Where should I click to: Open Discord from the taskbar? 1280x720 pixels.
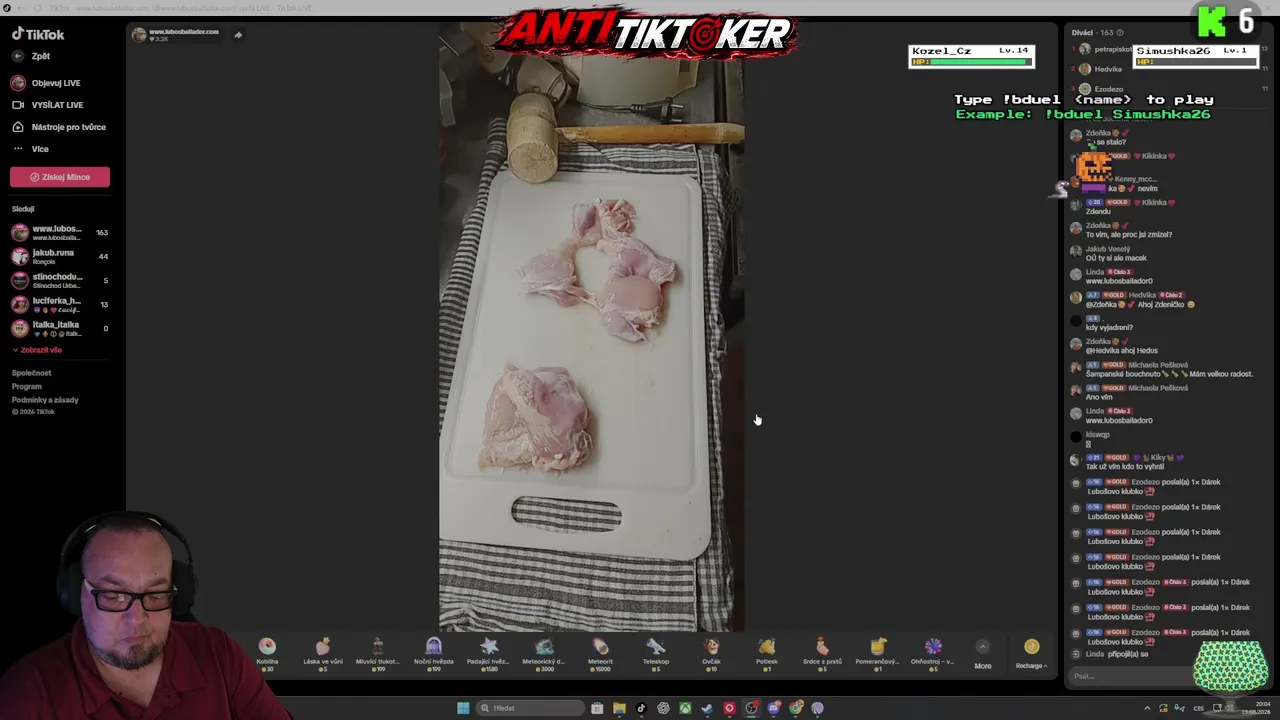coord(773,708)
